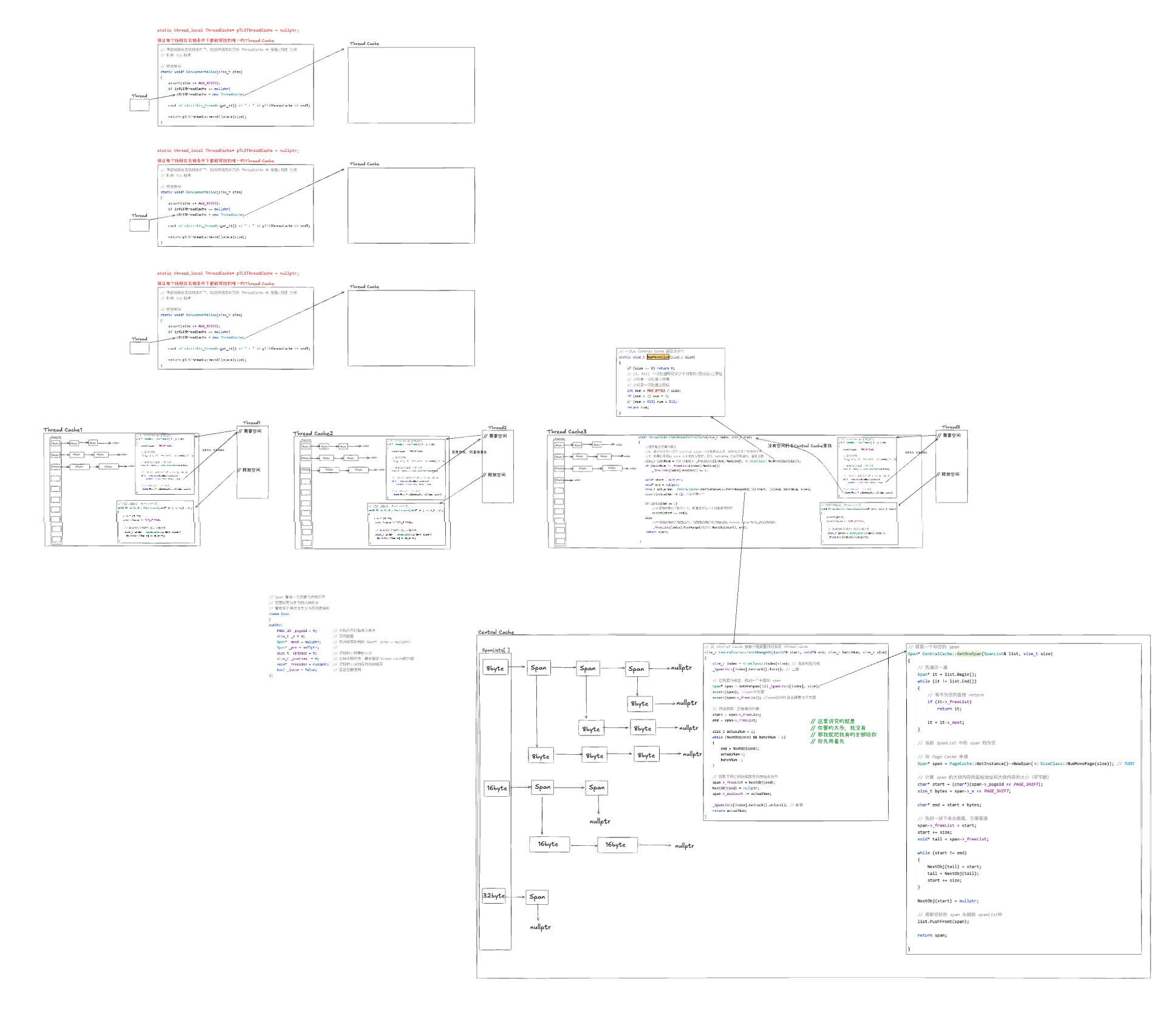
Task: Click the Thread Cache2 title label
Action: tap(313, 433)
